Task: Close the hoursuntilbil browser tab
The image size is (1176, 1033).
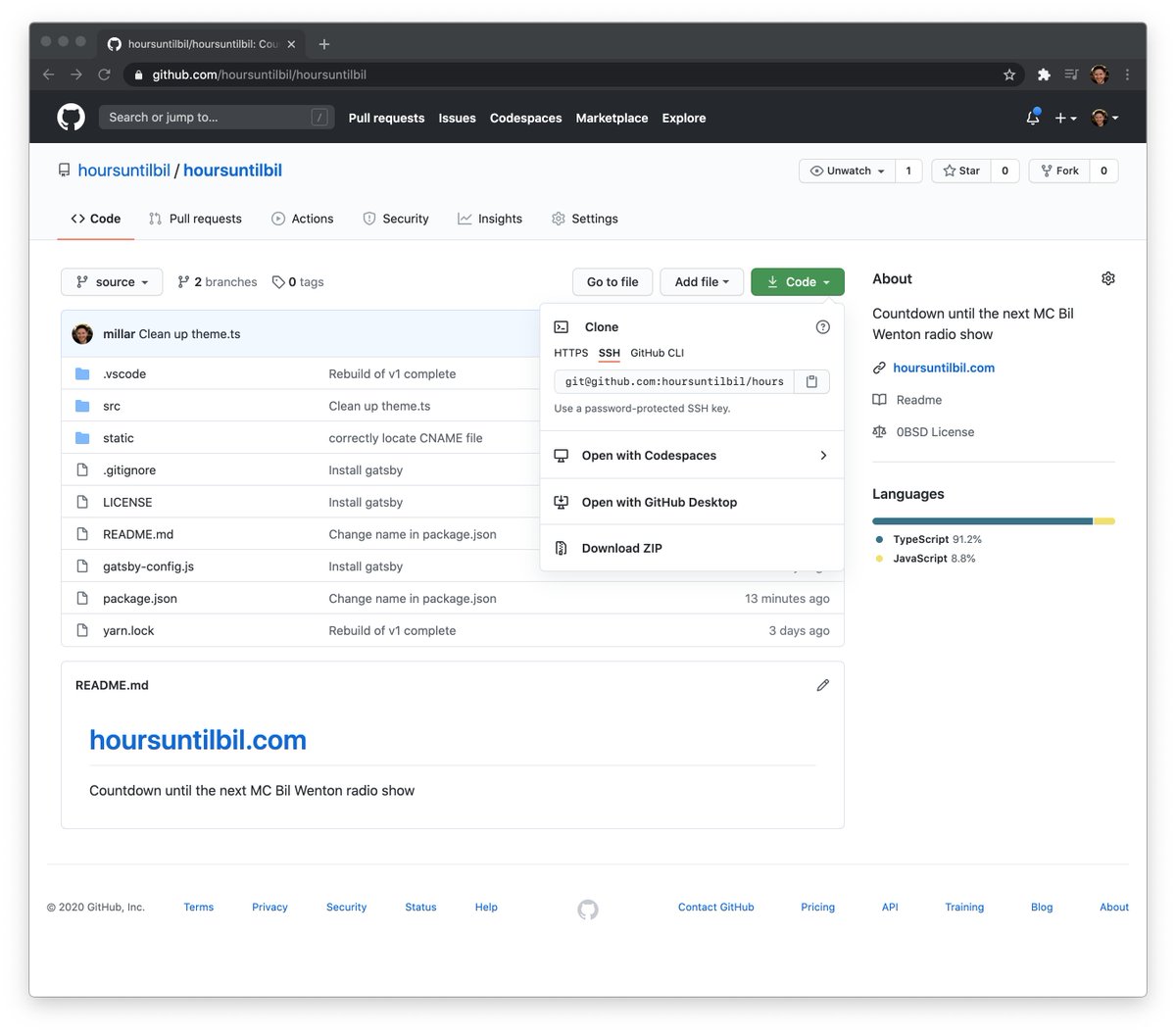Action: pyautogui.click(x=291, y=44)
